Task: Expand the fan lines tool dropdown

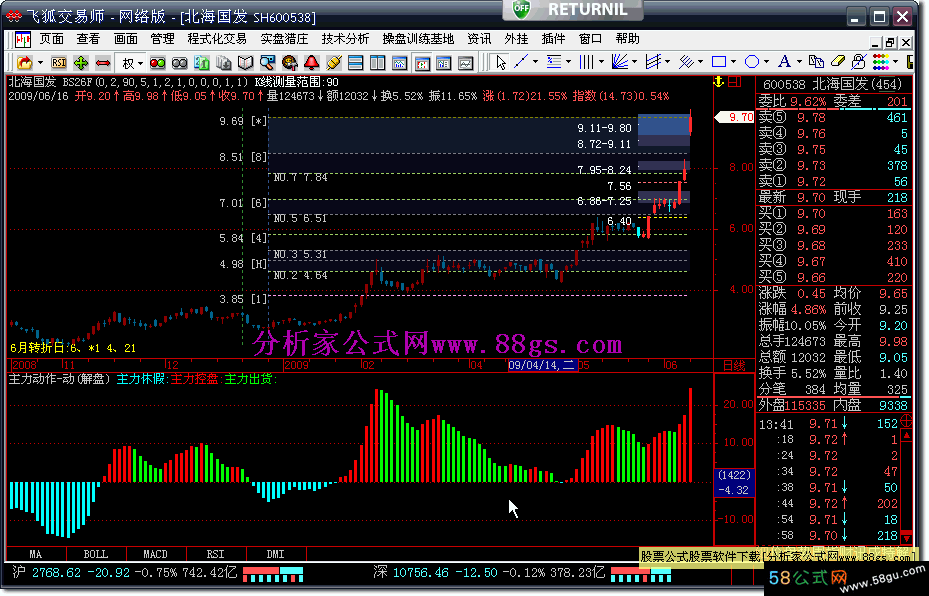Action: 635,62
